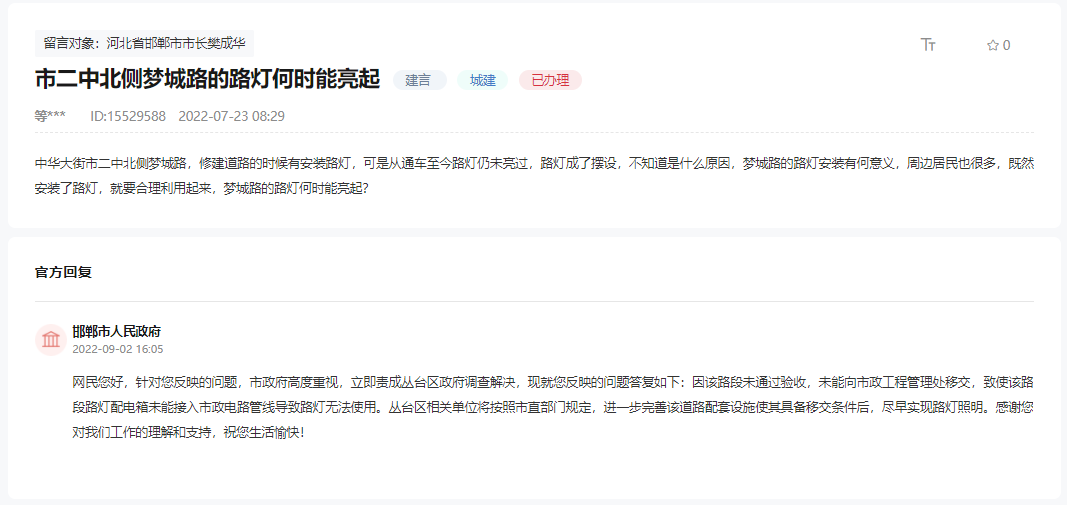Screen dimensions: 1067x505
Task: Click the 邯郸市人民政府 responder name
Action: (116, 331)
